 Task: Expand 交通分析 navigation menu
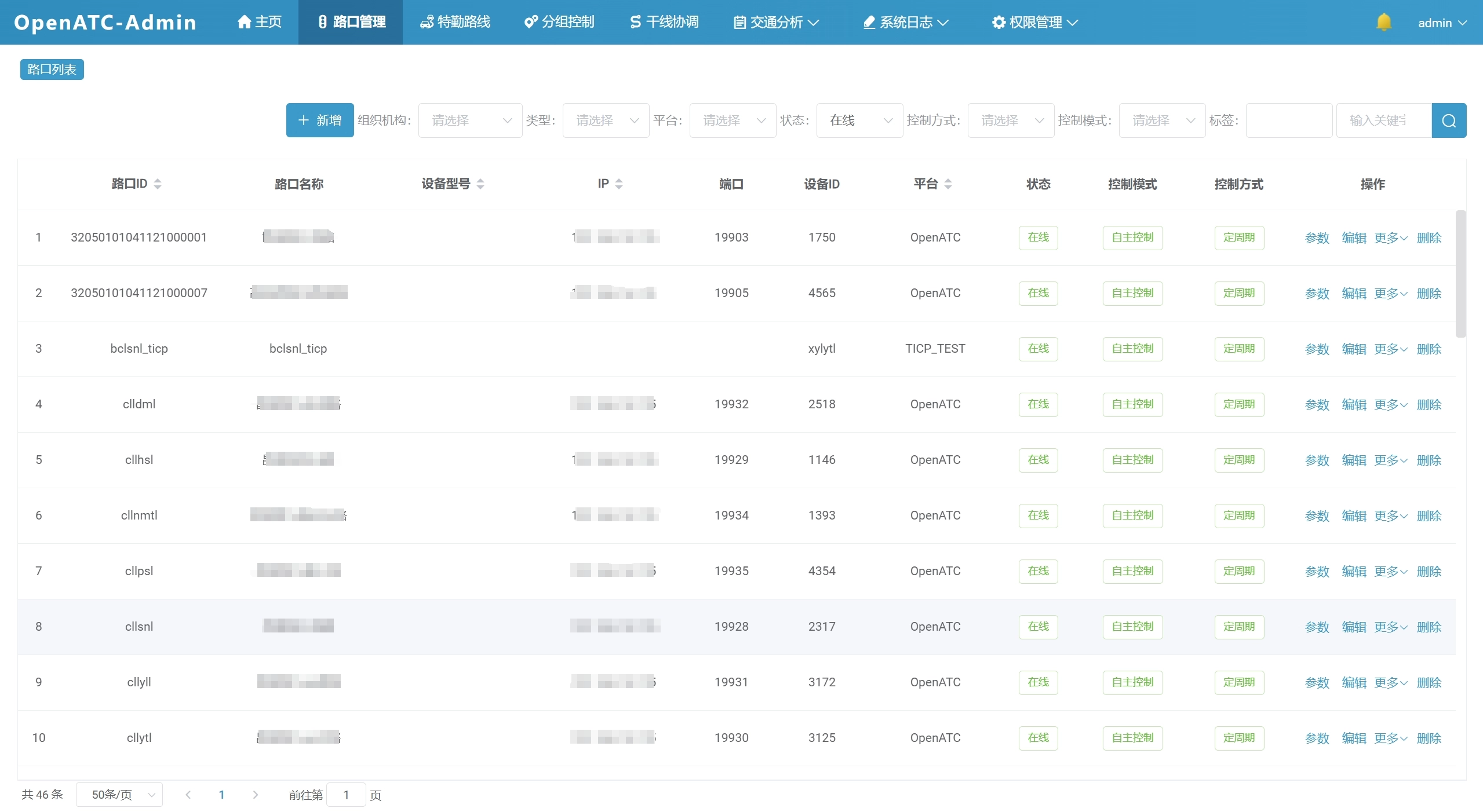(x=776, y=22)
